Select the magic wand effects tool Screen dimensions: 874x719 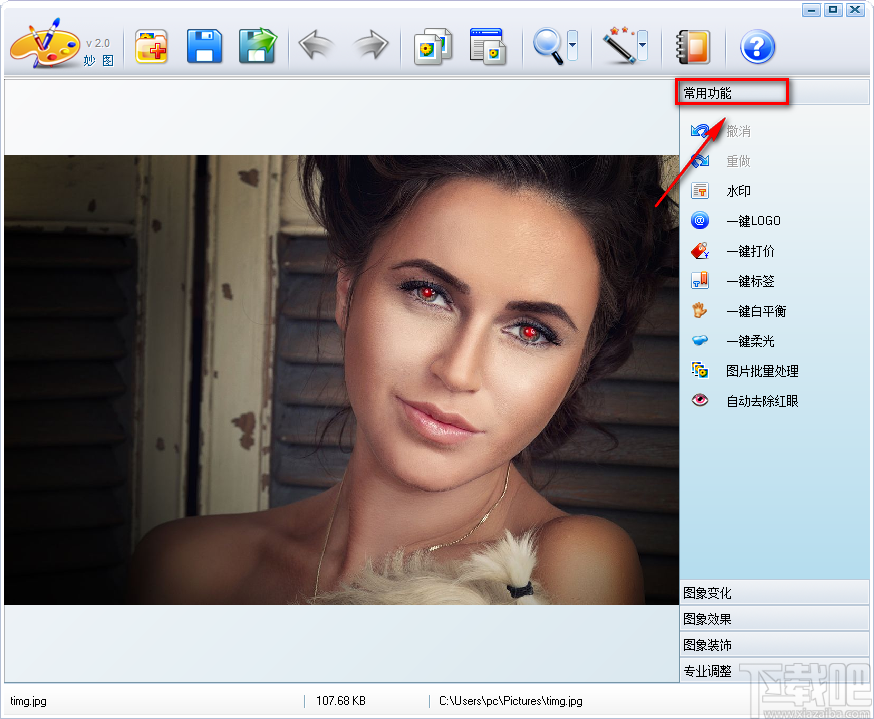(x=619, y=46)
